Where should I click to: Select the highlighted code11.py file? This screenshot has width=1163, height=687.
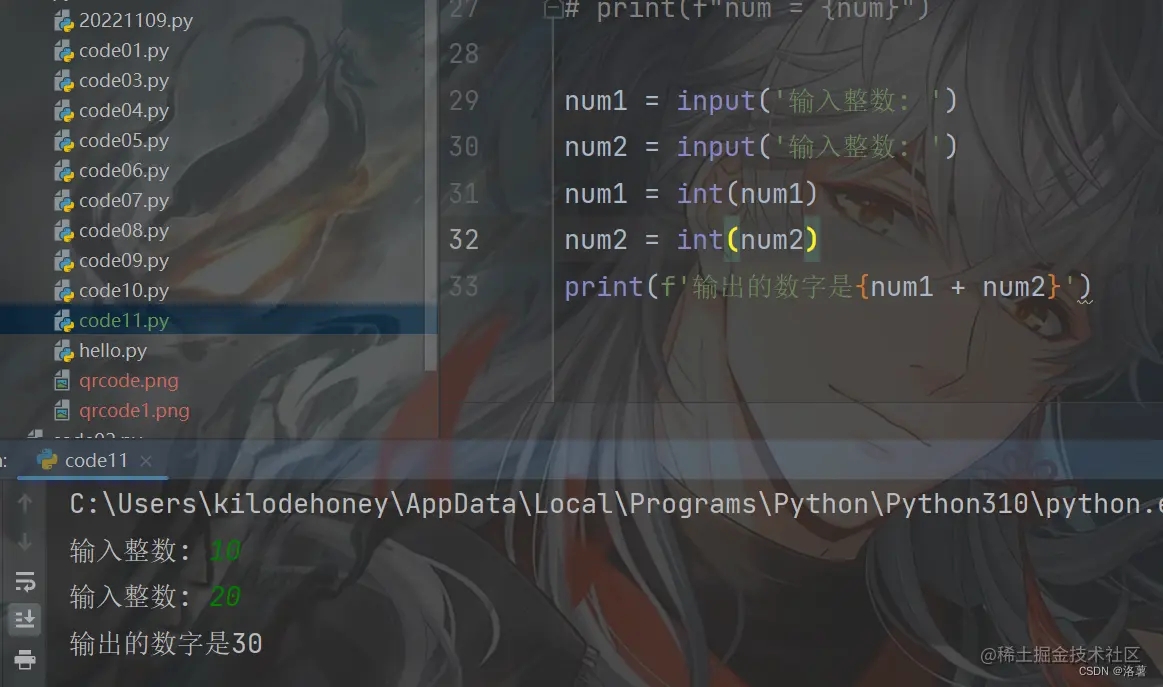124,321
